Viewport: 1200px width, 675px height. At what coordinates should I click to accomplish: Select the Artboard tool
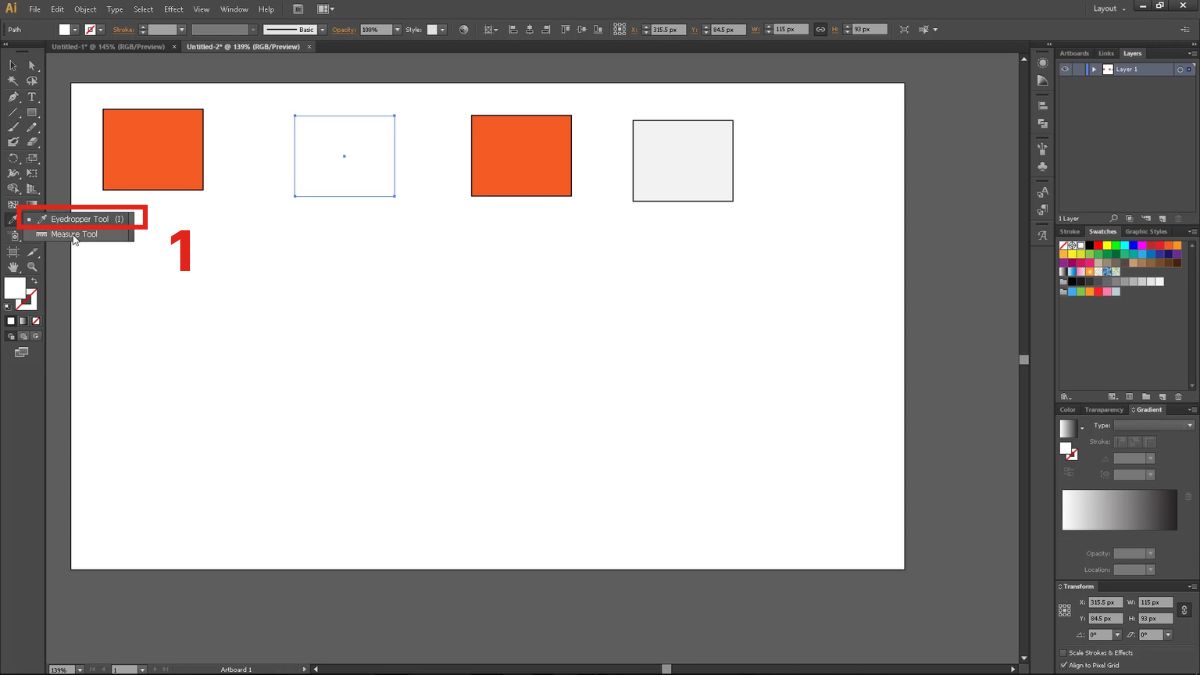click(13, 252)
